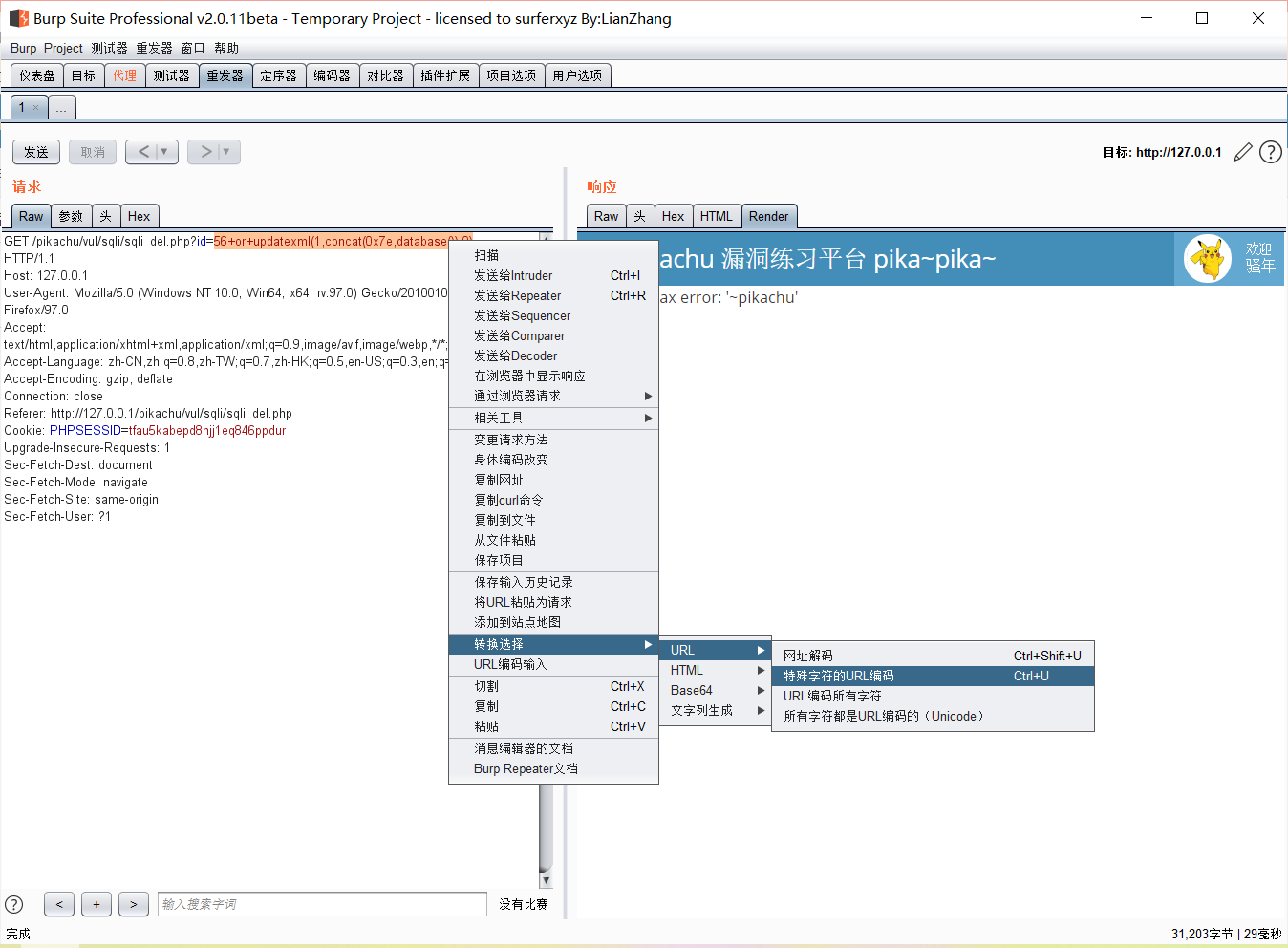The image size is (1288, 948).
Task: Select 发送给Repeater menu entry
Action: tap(553, 295)
